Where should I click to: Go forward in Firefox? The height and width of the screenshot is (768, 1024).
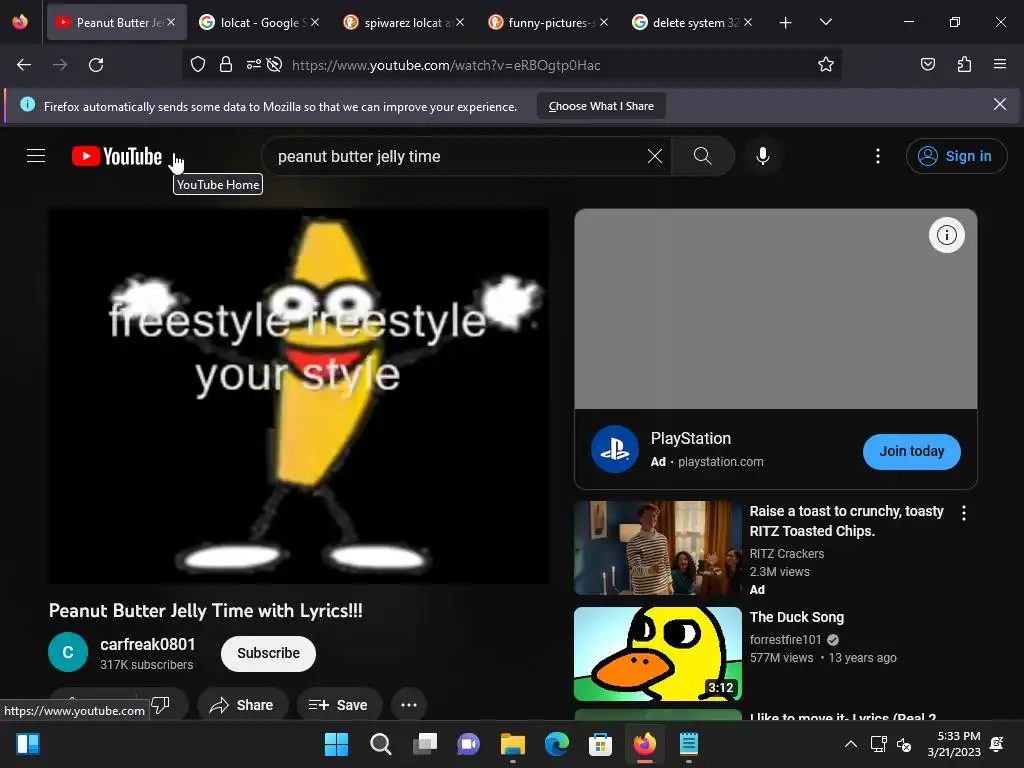point(60,65)
